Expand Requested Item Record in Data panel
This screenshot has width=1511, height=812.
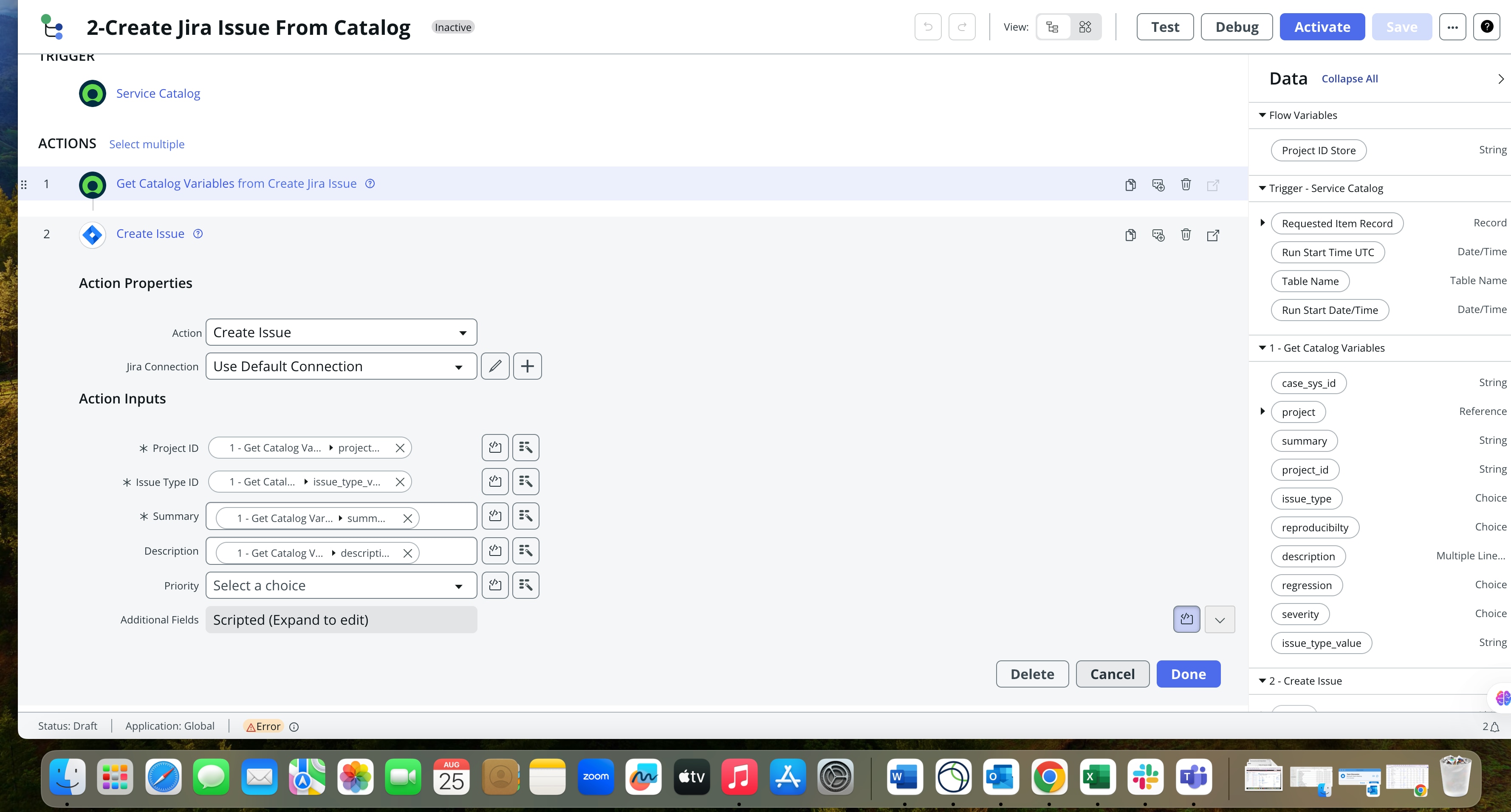(x=1262, y=223)
